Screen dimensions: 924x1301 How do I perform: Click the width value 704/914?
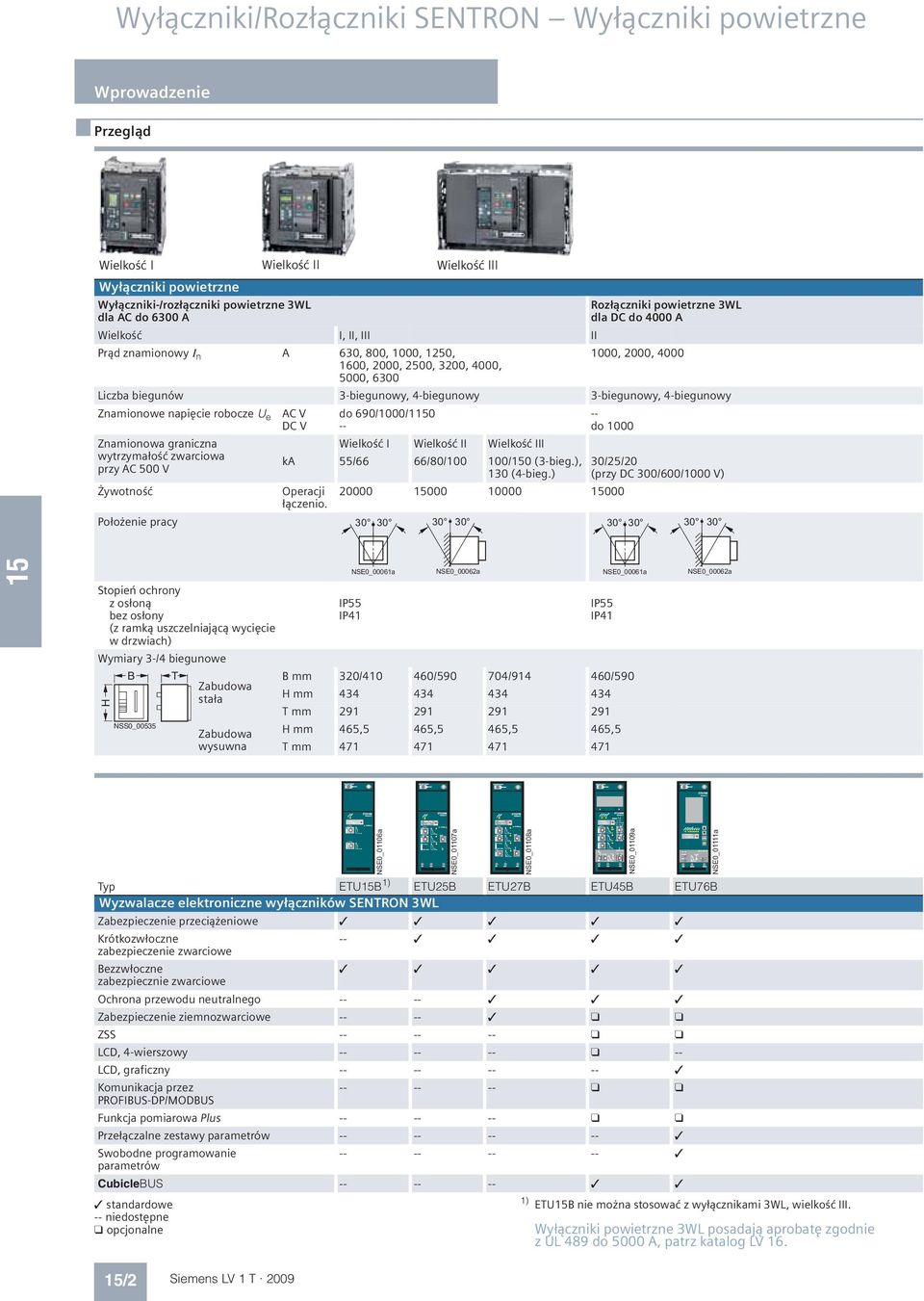tap(509, 676)
